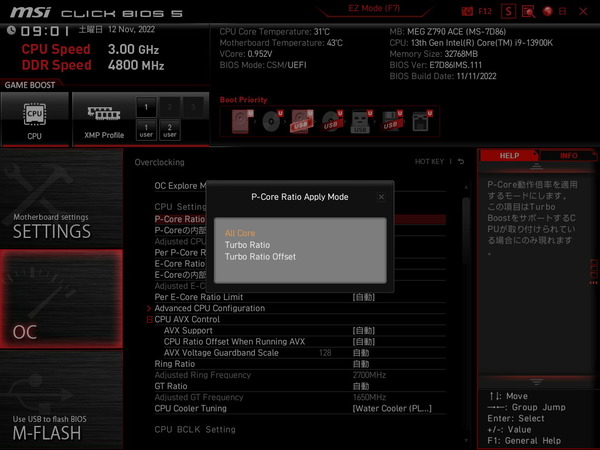Select XMP user profile 1

(146, 130)
